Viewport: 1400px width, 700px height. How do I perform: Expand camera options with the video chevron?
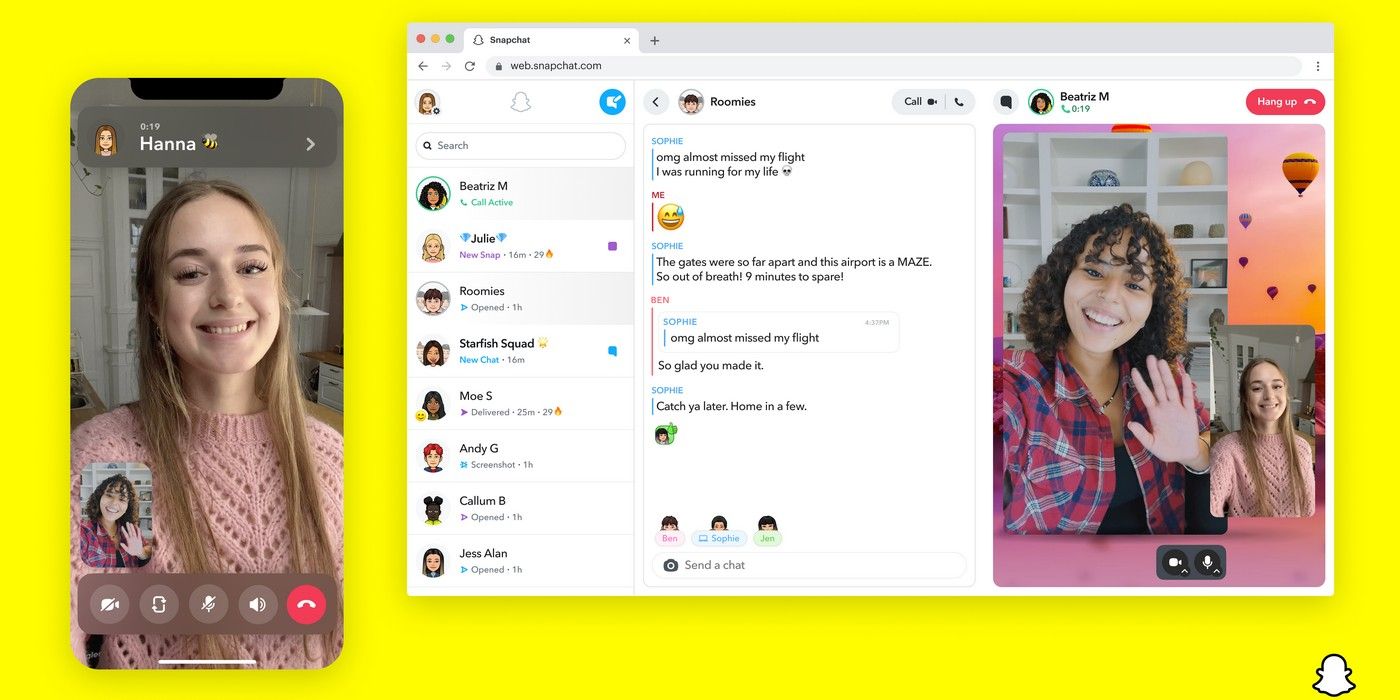(x=1185, y=572)
